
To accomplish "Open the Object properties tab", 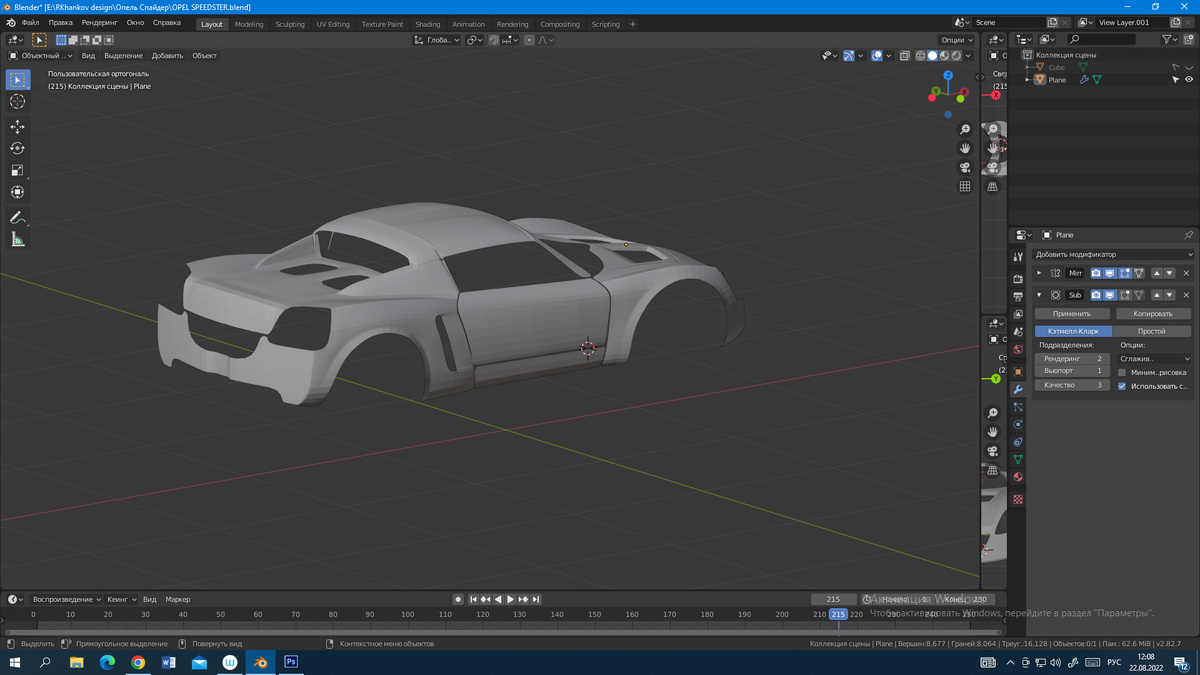I will point(1018,372).
